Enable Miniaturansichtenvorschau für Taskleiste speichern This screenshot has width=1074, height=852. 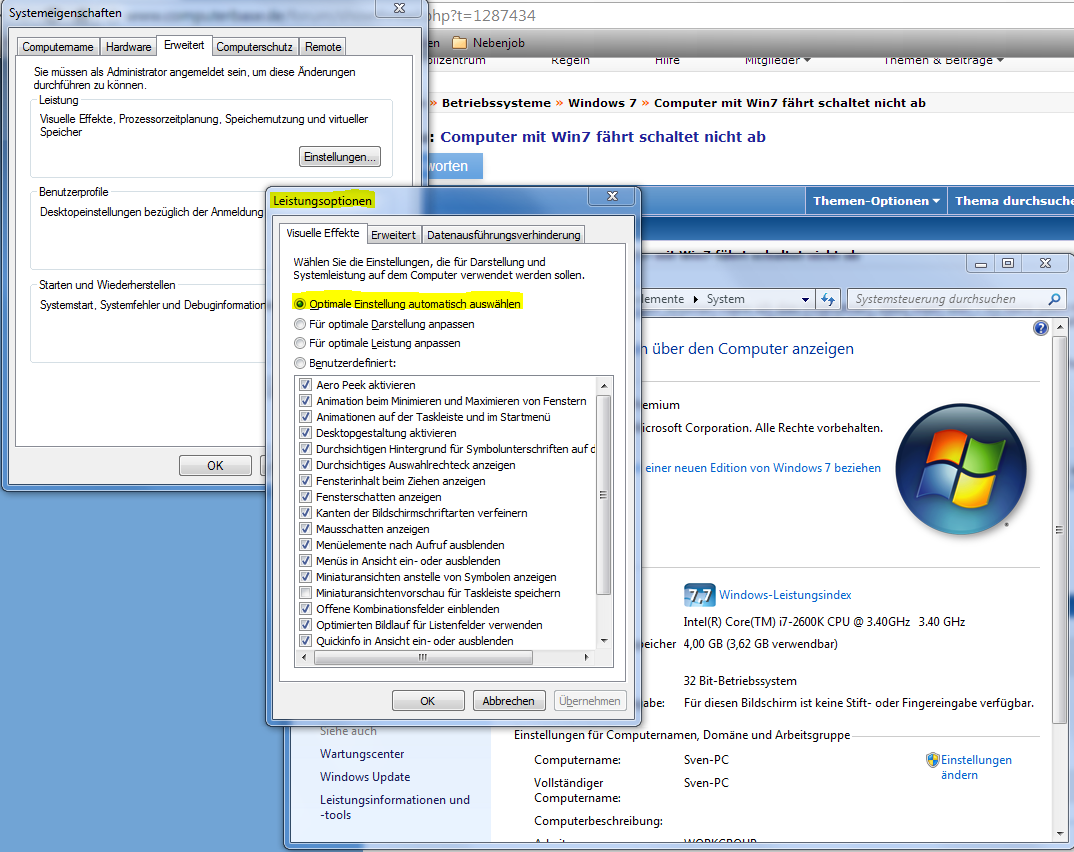tap(305, 593)
